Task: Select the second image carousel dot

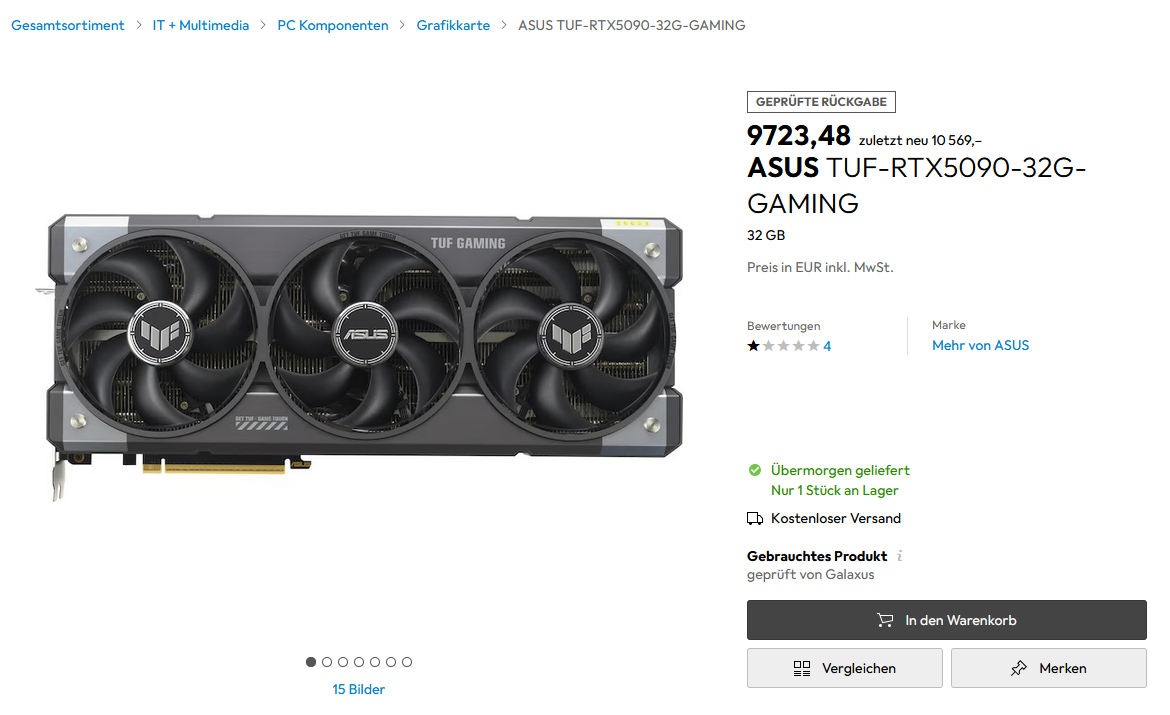Action: pos(327,662)
